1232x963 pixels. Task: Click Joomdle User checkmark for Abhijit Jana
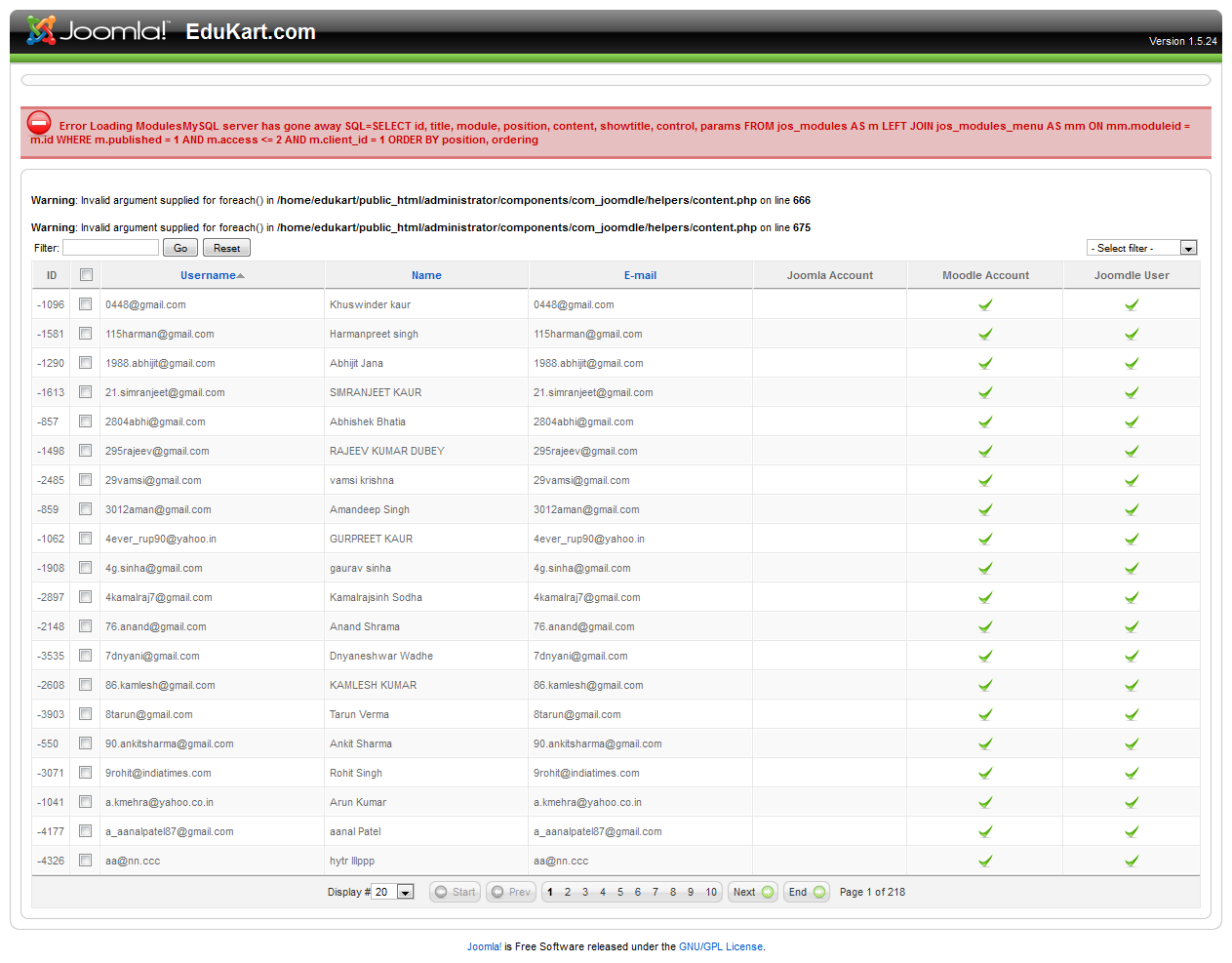click(1132, 363)
